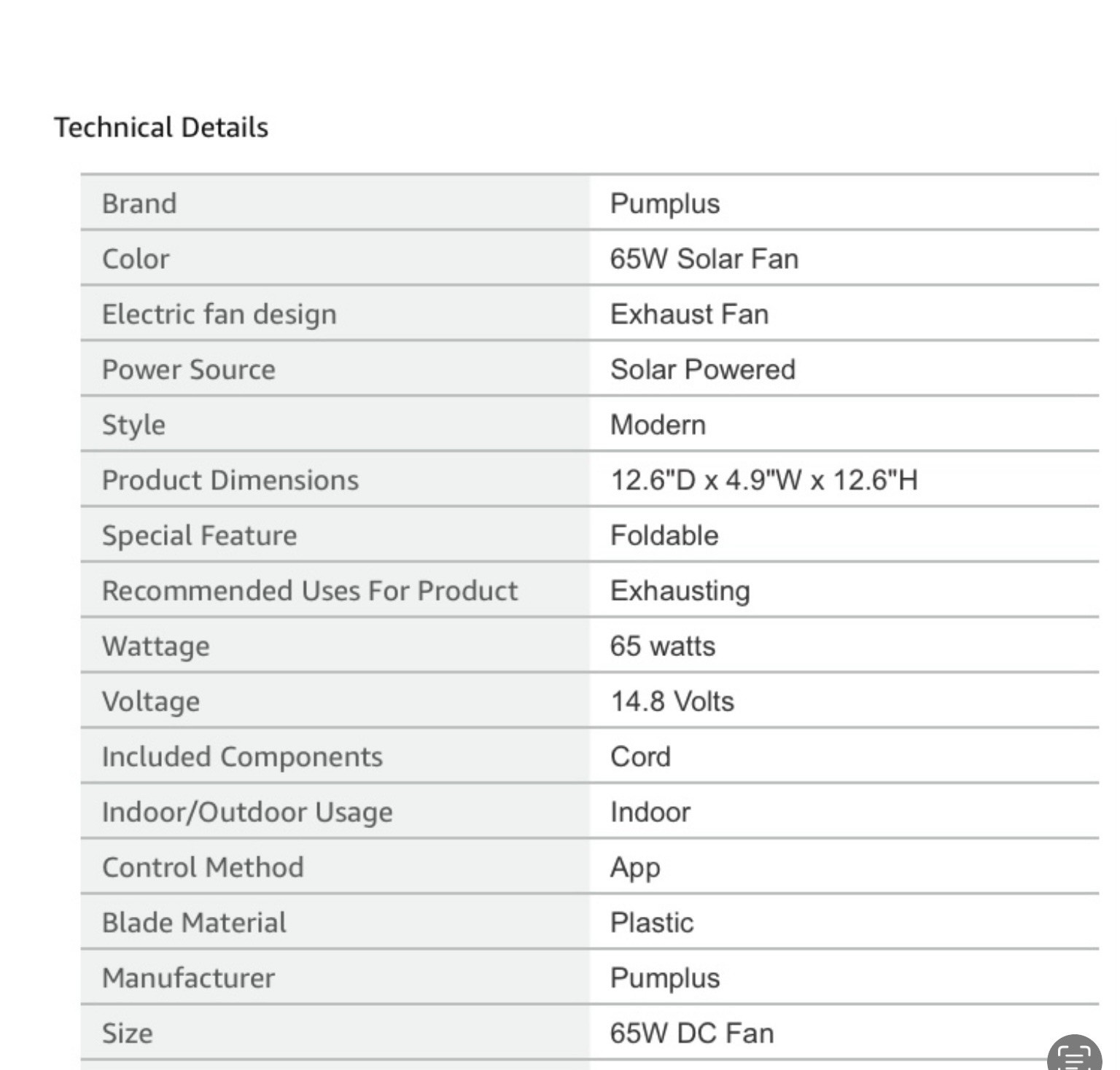Image resolution: width=1120 pixels, height=1070 pixels.
Task: Select the Exhaust Fan value
Action: pyautogui.click(x=690, y=314)
